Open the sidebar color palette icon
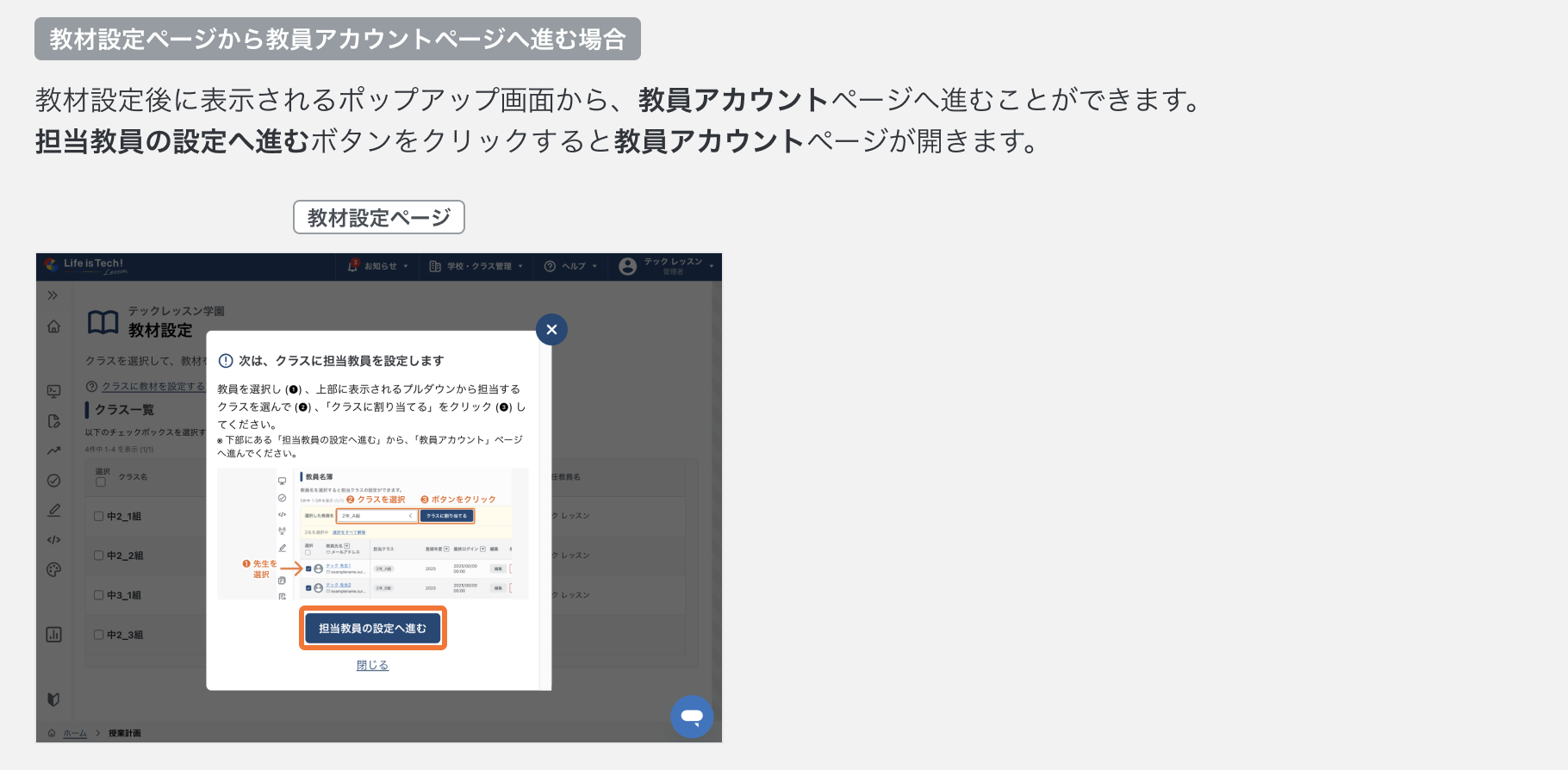Image resolution: width=1568 pixels, height=770 pixels. 53,569
